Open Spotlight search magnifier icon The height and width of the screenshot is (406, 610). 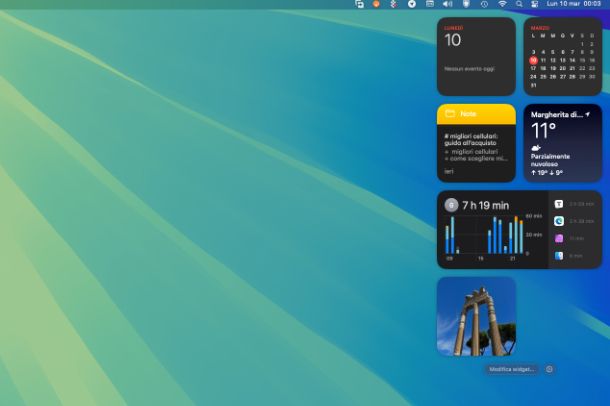point(519,4)
